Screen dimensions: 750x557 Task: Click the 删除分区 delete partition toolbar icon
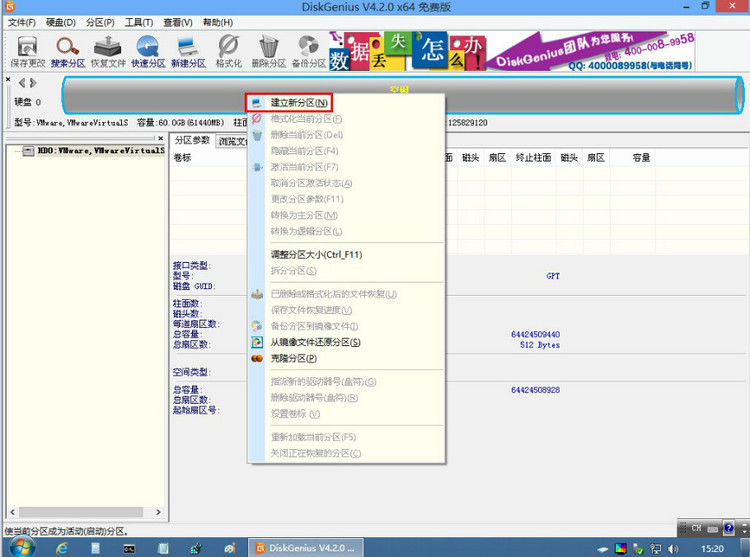(x=268, y=50)
